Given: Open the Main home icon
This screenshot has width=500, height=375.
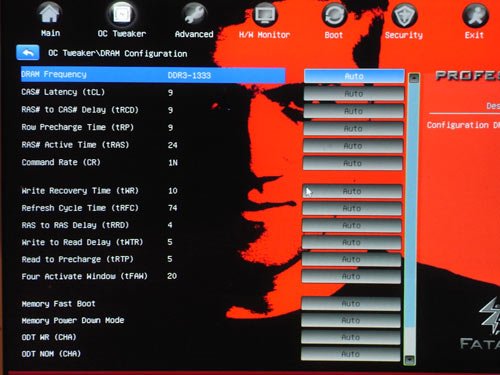Looking at the screenshot, I should pyautogui.click(x=49, y=14).
